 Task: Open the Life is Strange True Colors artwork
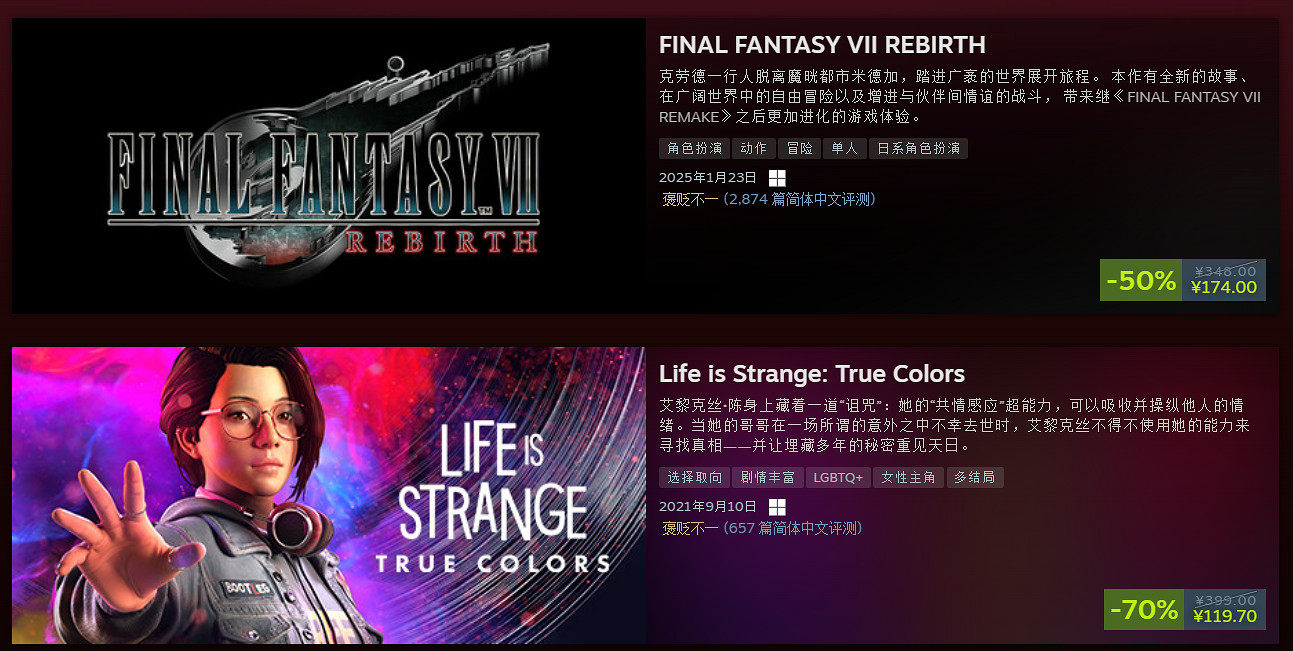pos(329,495)
